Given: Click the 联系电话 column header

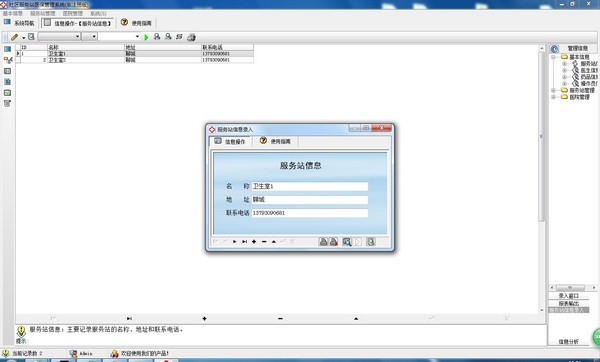Looking at the screenshot, I should (227, 47).
